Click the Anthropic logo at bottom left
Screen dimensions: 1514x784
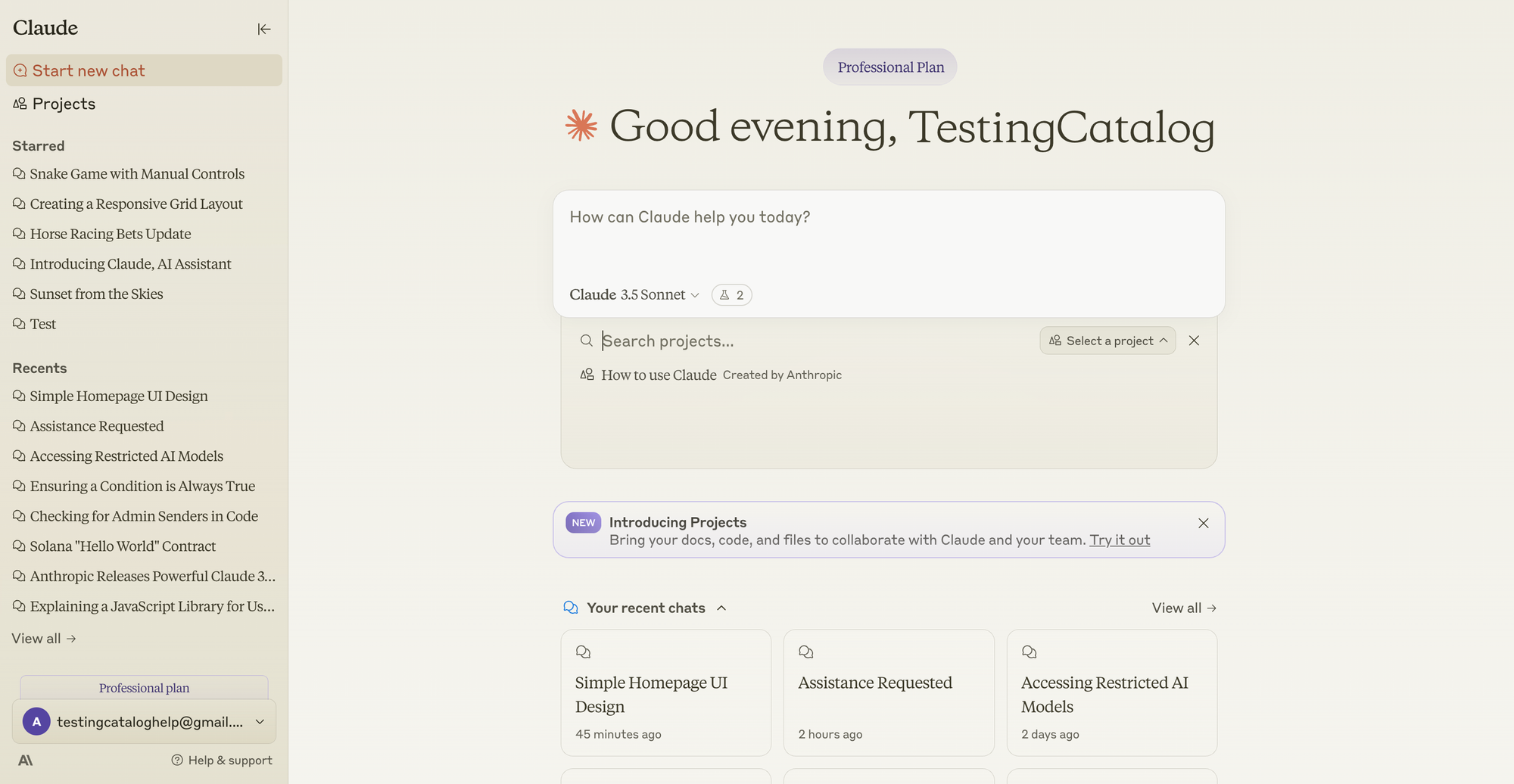[26, 760]
